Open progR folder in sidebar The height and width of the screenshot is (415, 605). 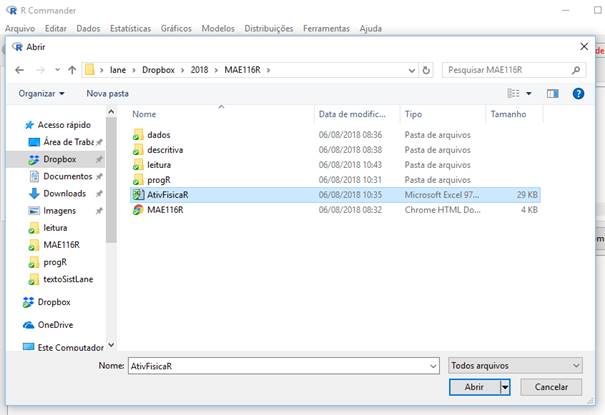[x=48, y=262]
